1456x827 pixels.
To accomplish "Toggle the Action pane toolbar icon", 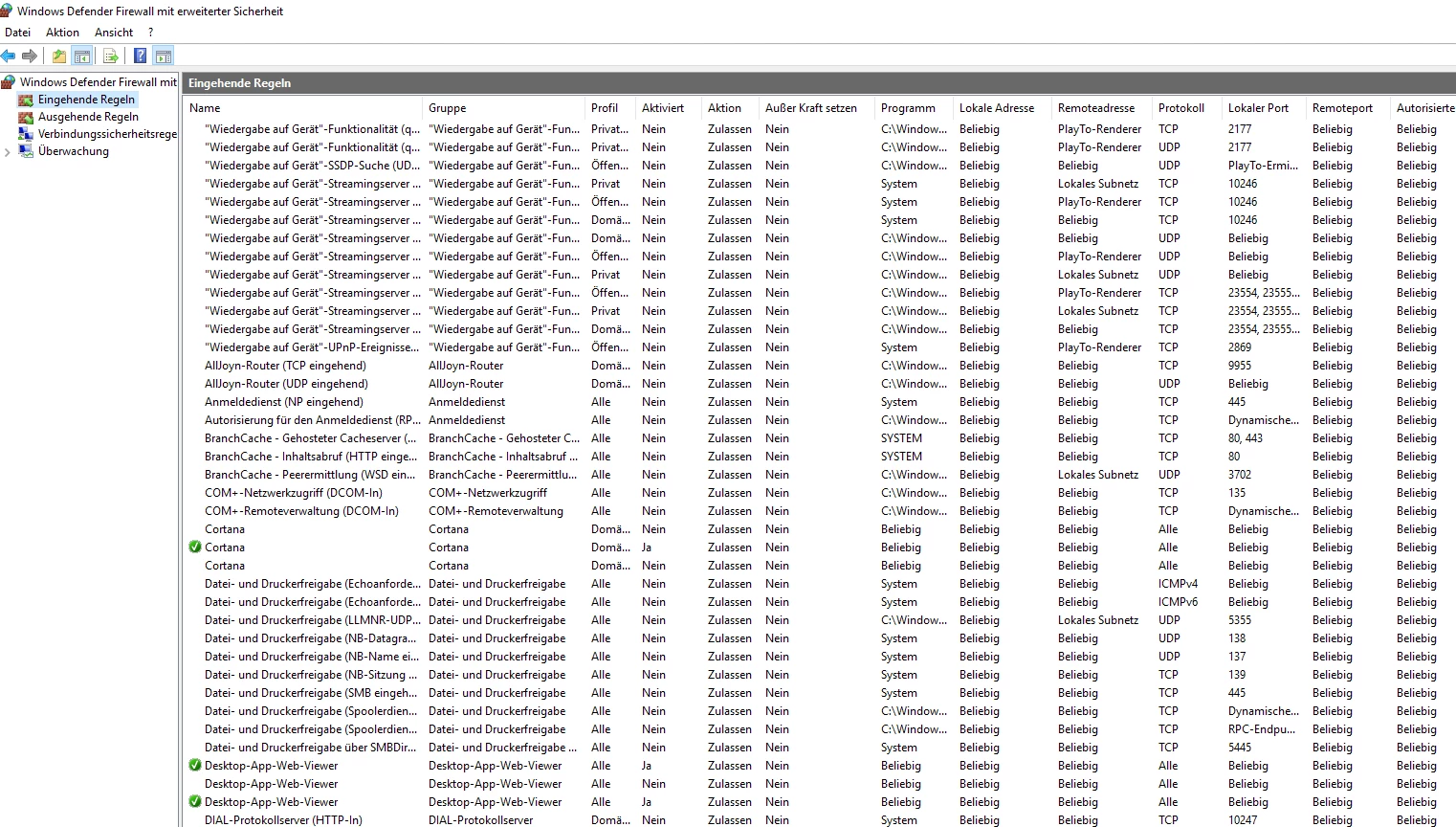I will tap(164, 56).
